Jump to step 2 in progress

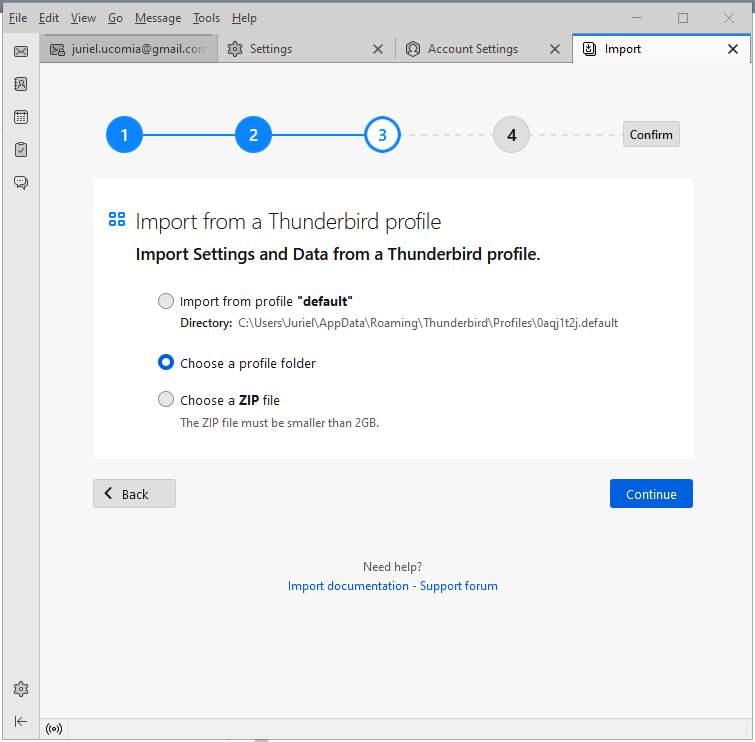click(x=253, y=134)
